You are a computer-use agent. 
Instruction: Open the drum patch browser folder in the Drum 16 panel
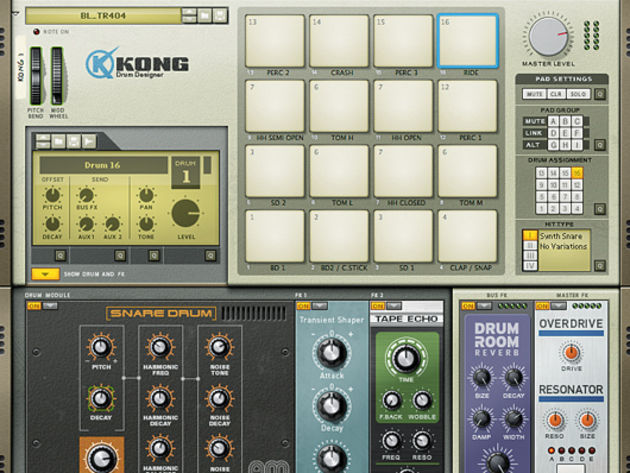[x=58, y=141]
